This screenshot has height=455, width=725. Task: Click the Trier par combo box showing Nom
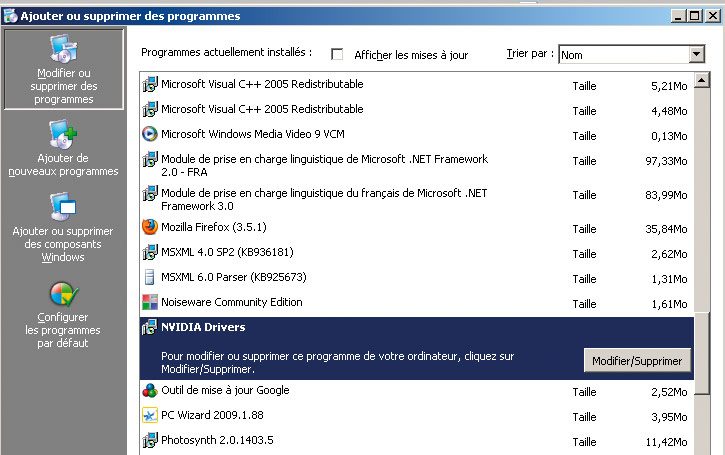pos(632,55)
